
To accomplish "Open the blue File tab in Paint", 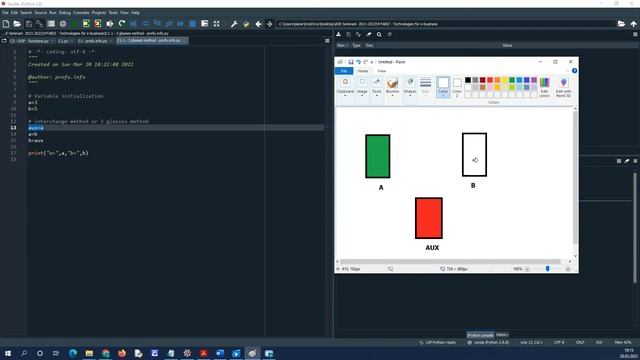I will pos(344,71).
